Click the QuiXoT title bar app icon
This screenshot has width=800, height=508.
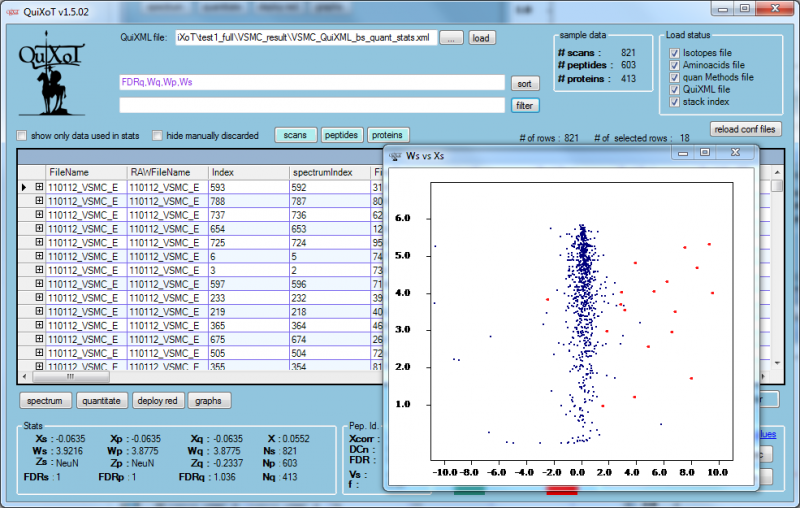coord(13,11)
